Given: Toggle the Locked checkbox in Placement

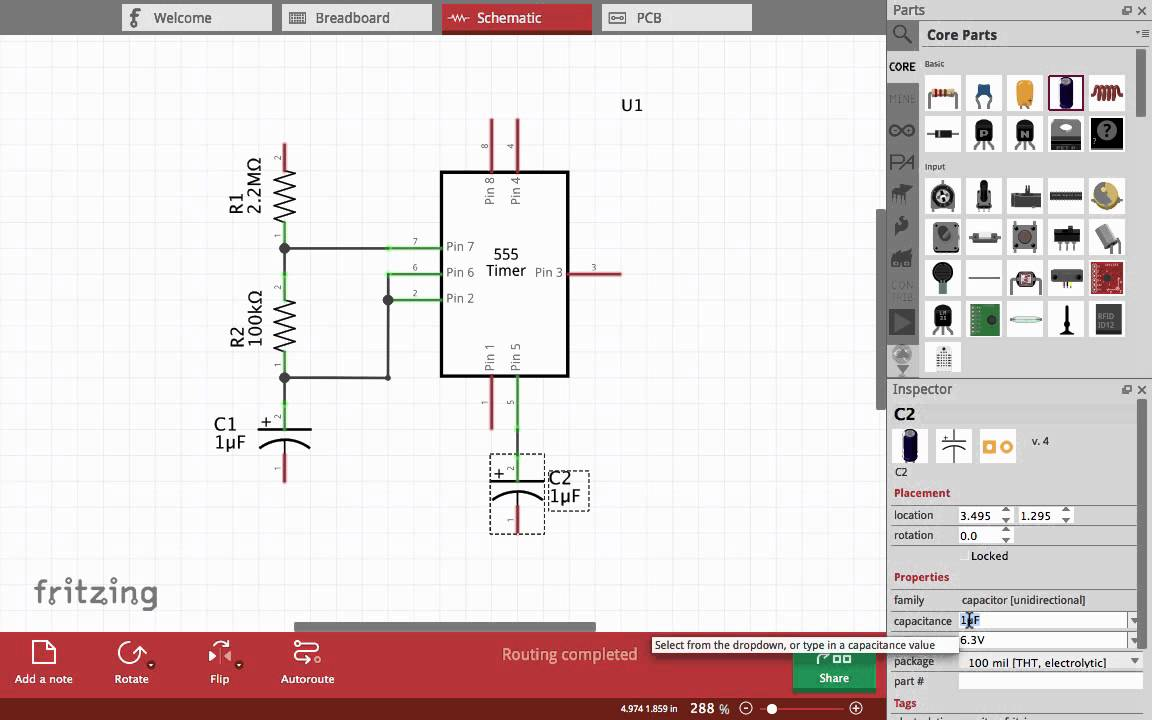Looking at the screenshot, I should click(x=965, y=556).
